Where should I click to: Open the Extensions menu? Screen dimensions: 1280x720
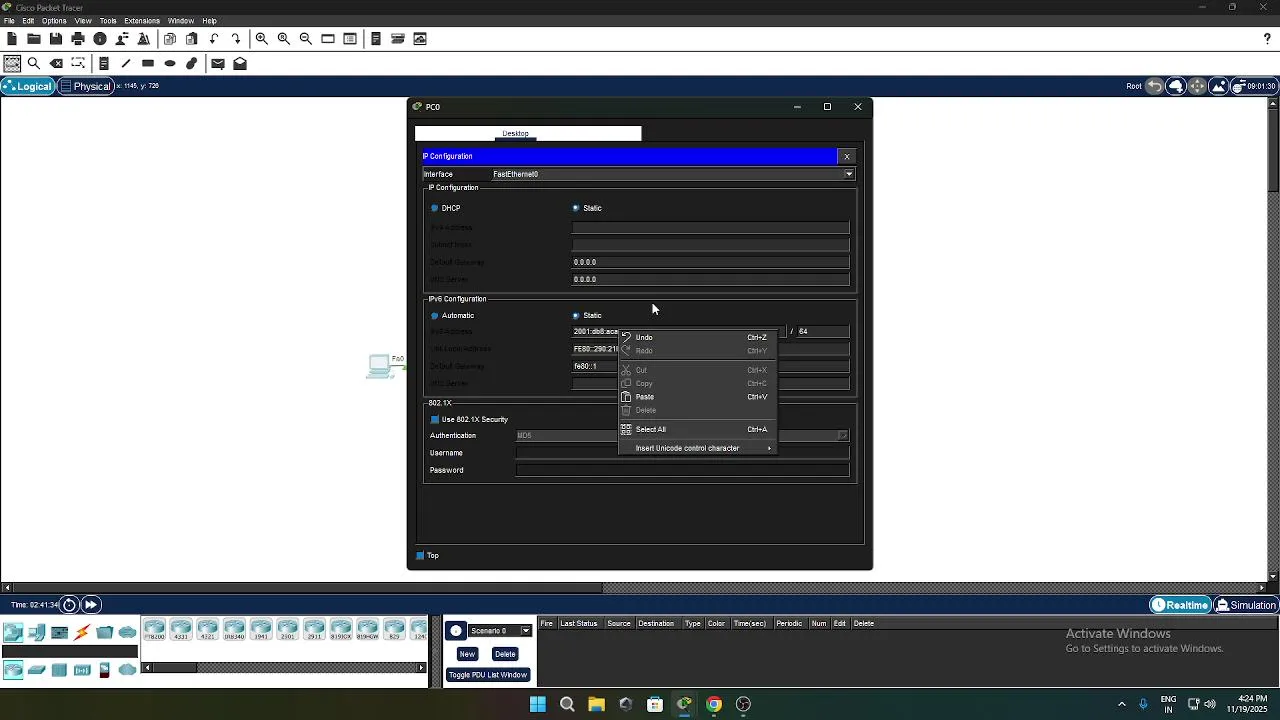coord(142,21)
